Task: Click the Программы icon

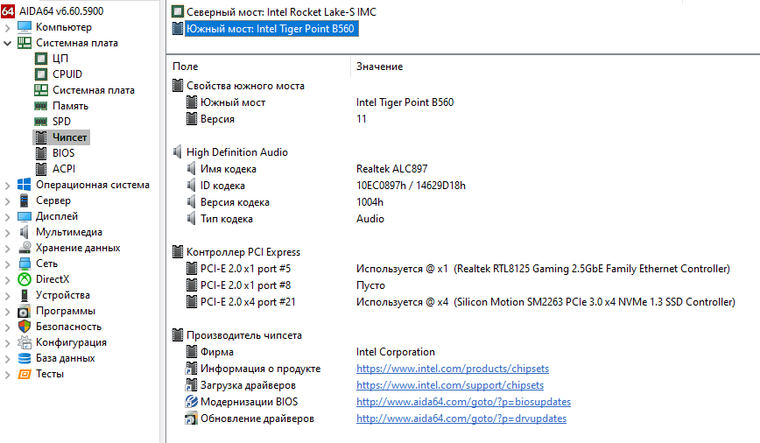Action: (24, 311)
